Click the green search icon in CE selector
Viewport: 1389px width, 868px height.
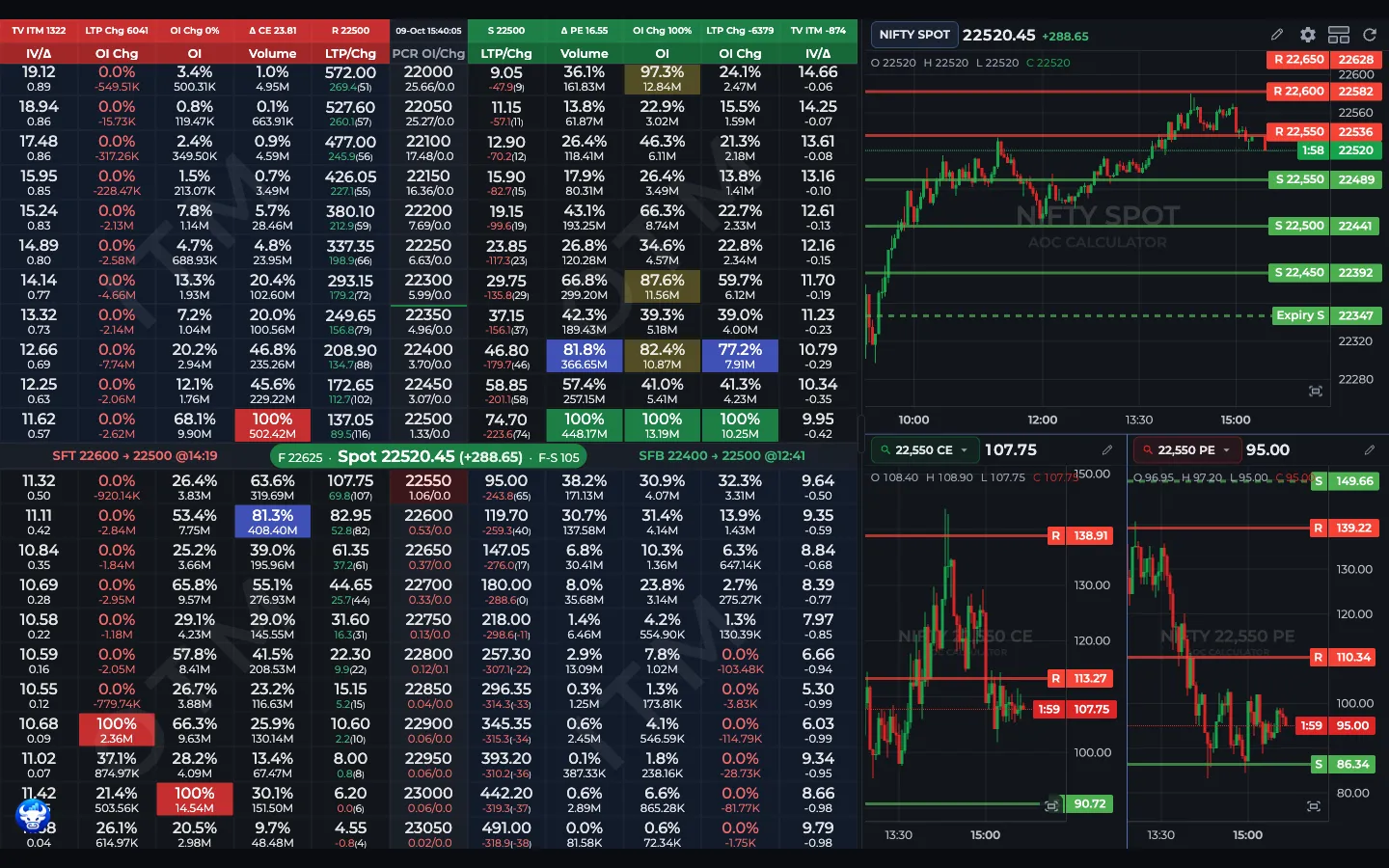point(885,450)
